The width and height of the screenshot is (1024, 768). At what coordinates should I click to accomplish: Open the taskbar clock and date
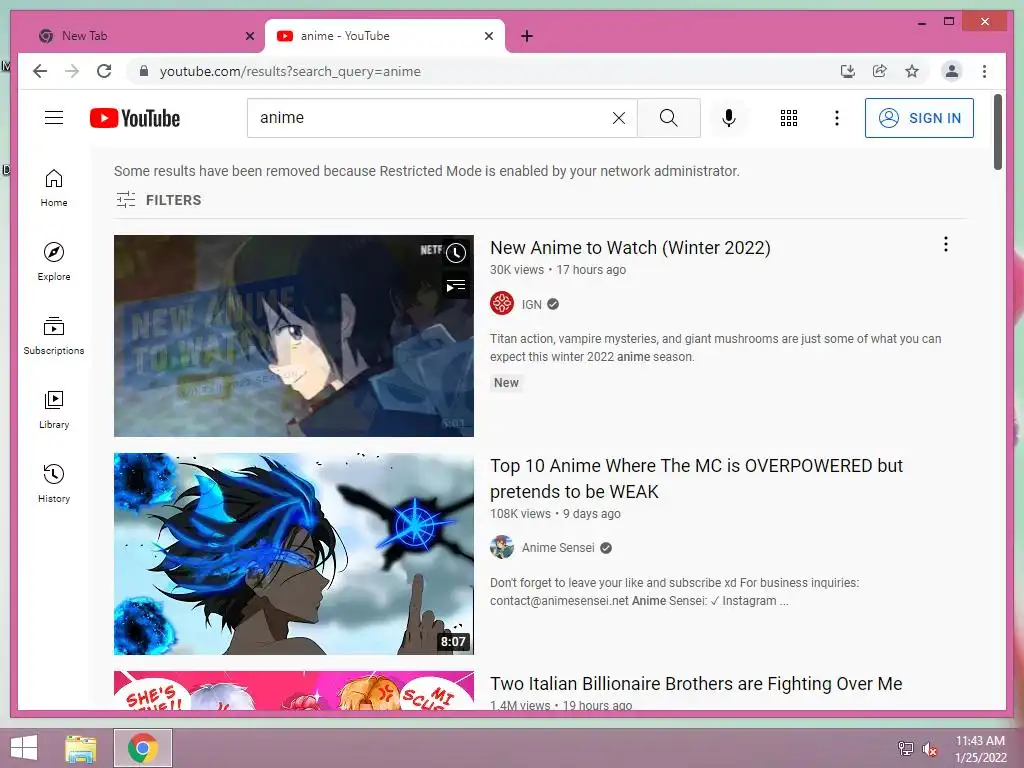coord(980,749)
